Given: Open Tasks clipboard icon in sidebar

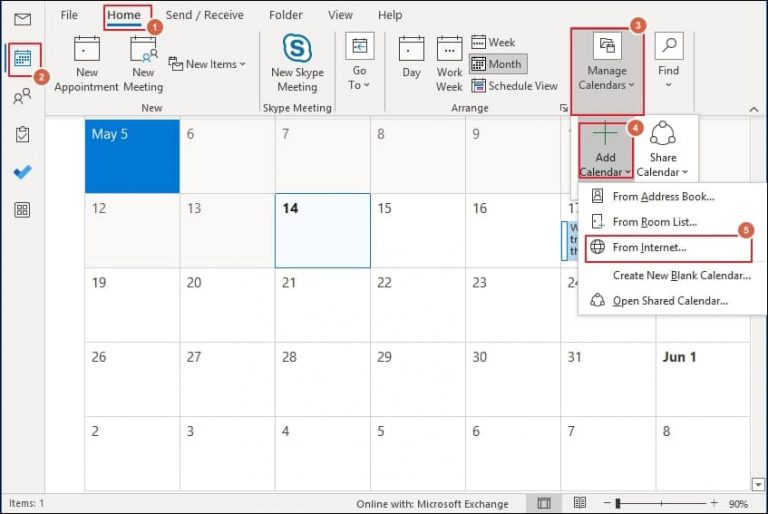Looking at the screenshot, I should (23, 134).
